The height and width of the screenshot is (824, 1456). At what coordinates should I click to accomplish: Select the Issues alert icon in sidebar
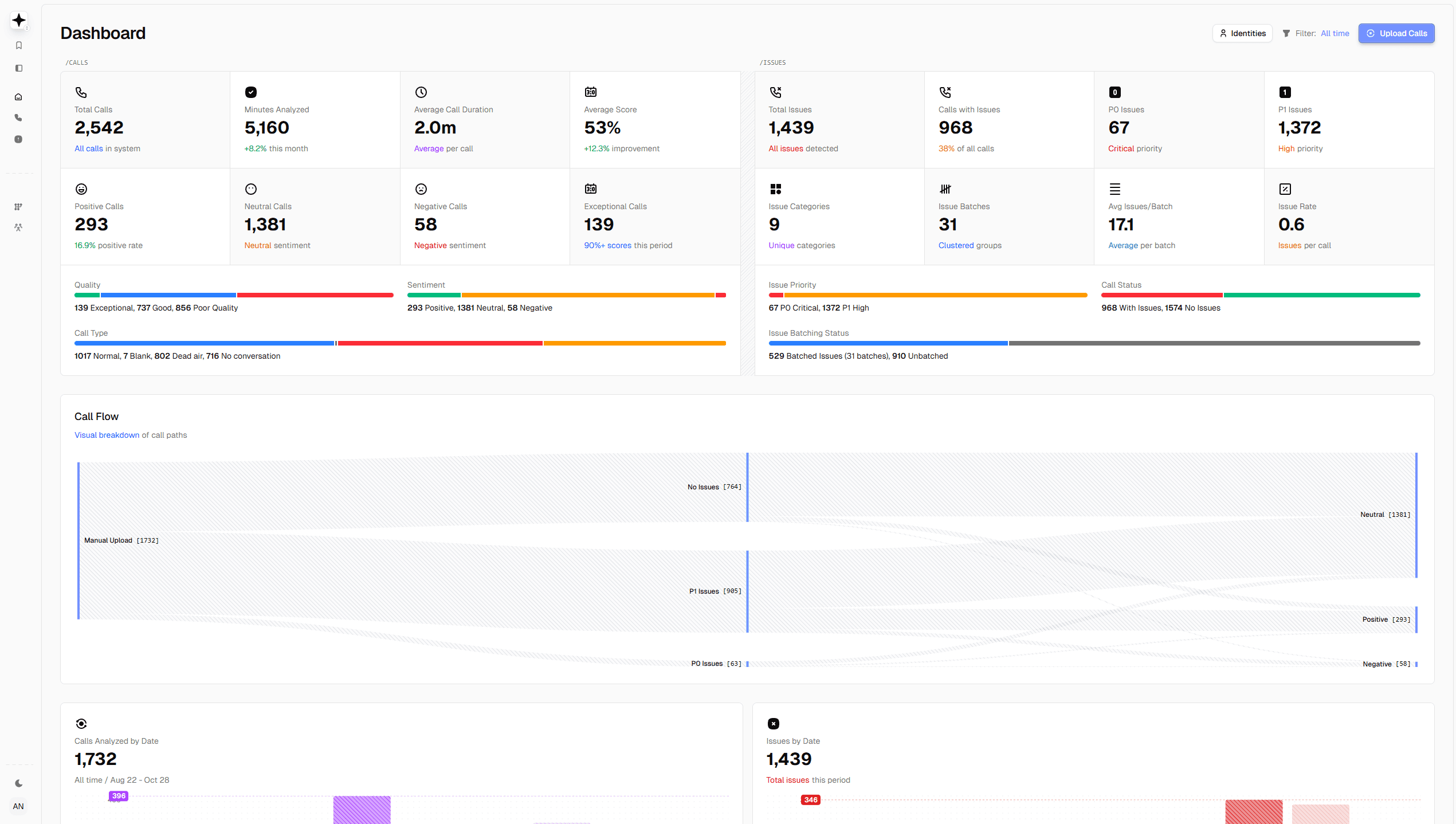pos(18,139)
